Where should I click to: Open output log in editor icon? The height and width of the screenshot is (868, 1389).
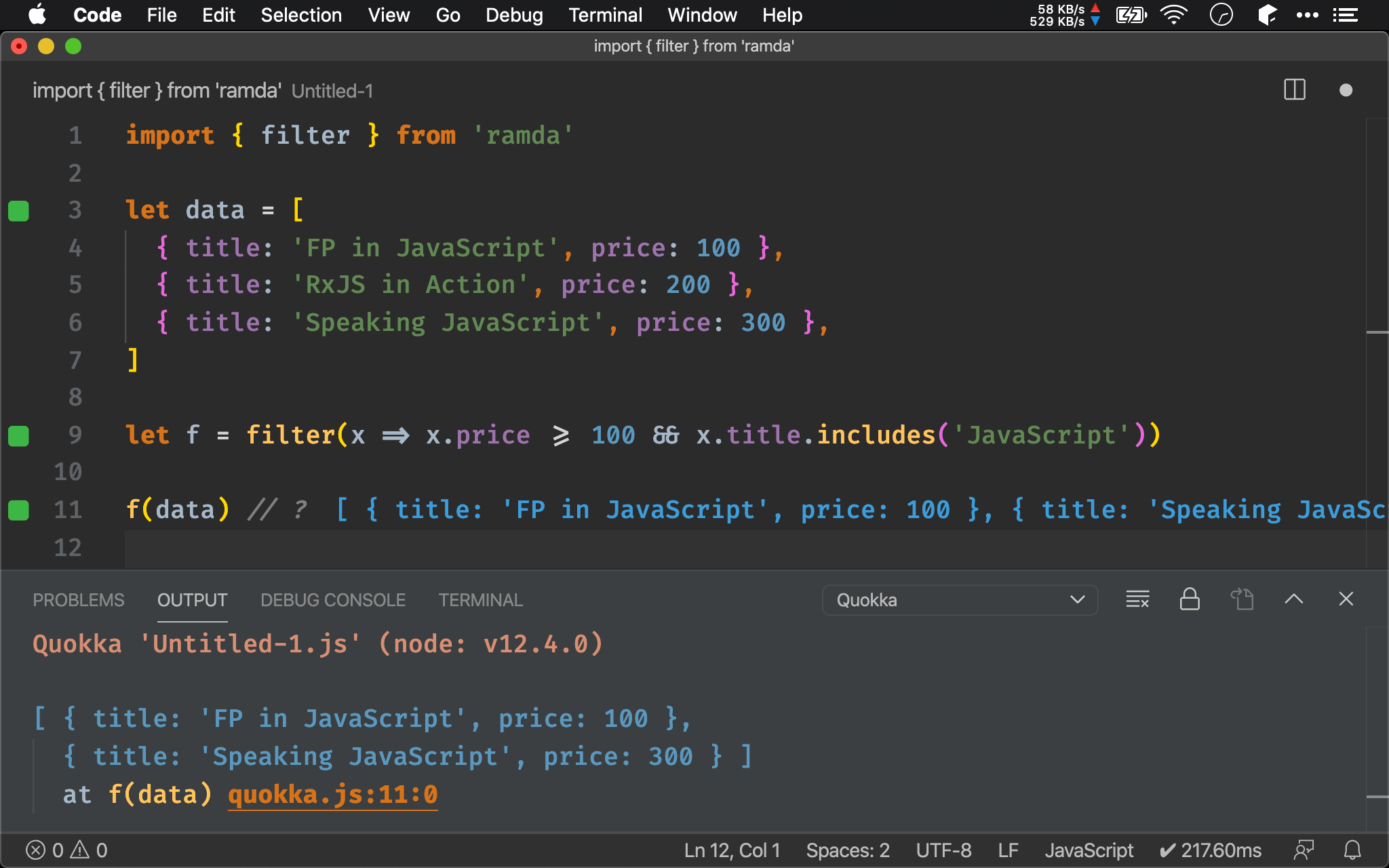coord(1242,599)
